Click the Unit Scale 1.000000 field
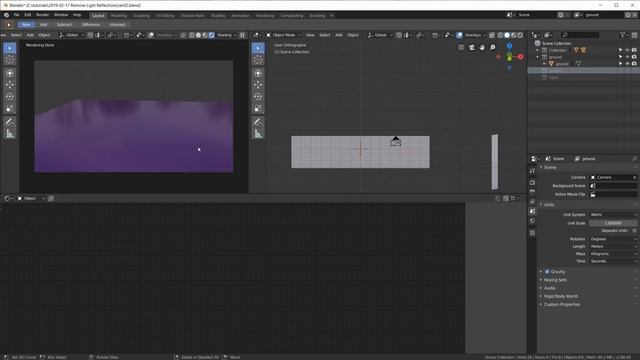This screenshot has height=360, width=640. pos(613,223)
